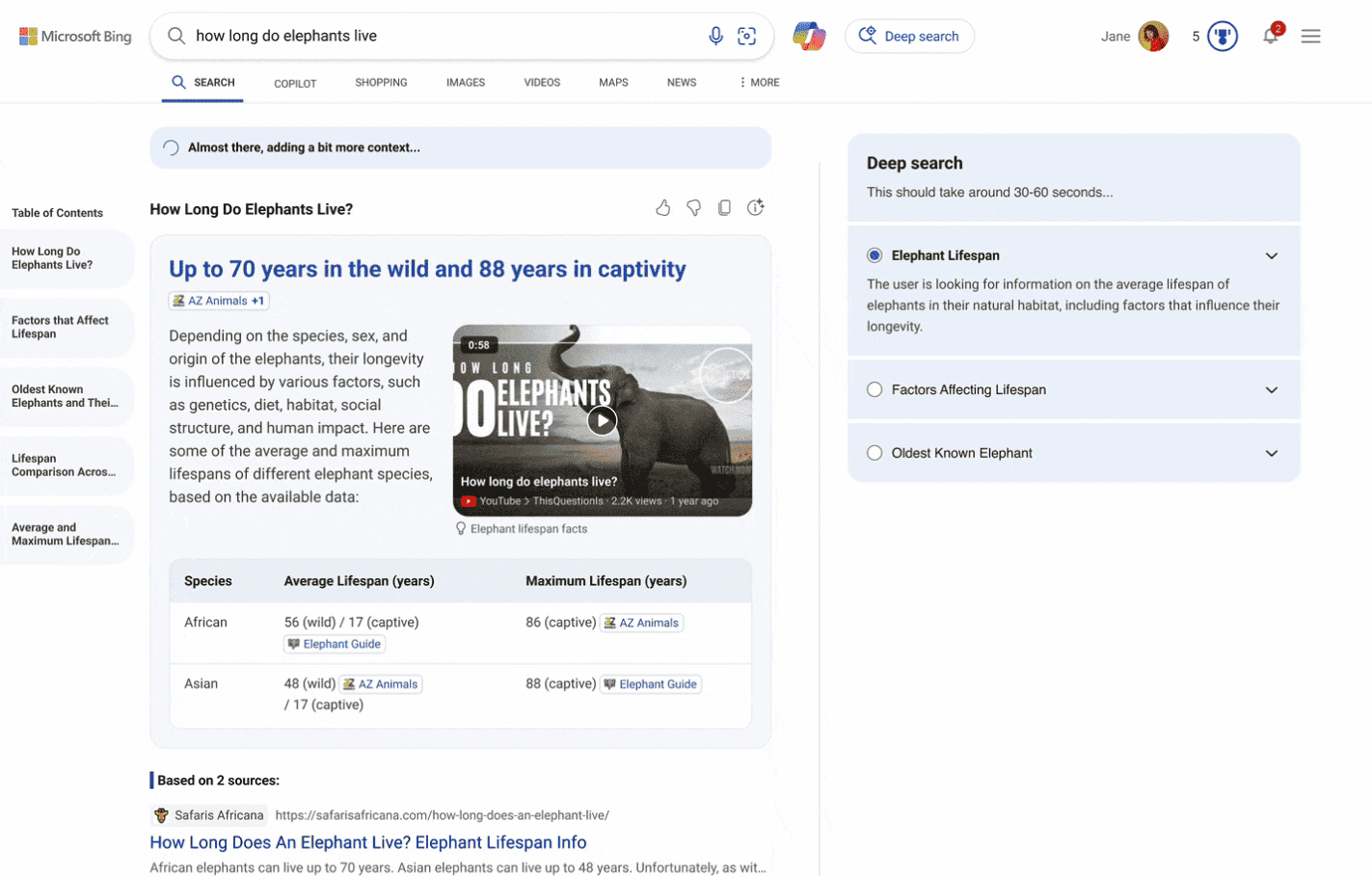Switch to the IMAGES tab
This screenshot has height=876, width=1372.
(466, 82)
